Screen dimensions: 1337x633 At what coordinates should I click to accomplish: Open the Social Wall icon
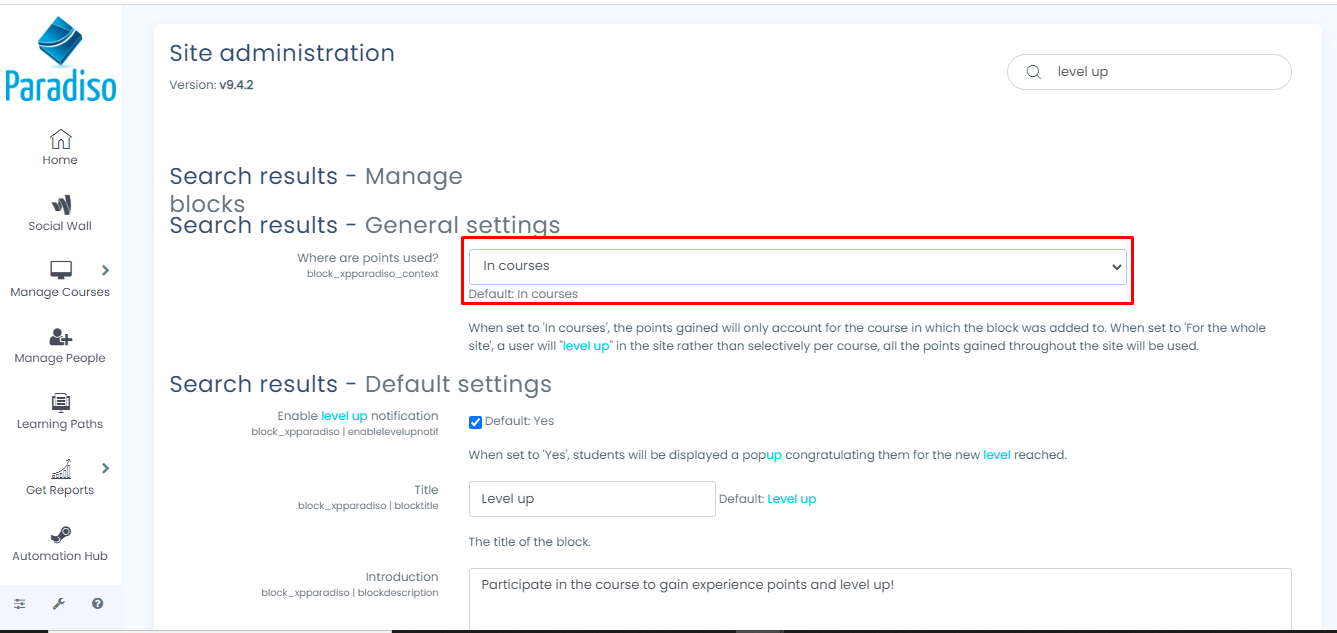pyautogui.click(x=60, y=205)
